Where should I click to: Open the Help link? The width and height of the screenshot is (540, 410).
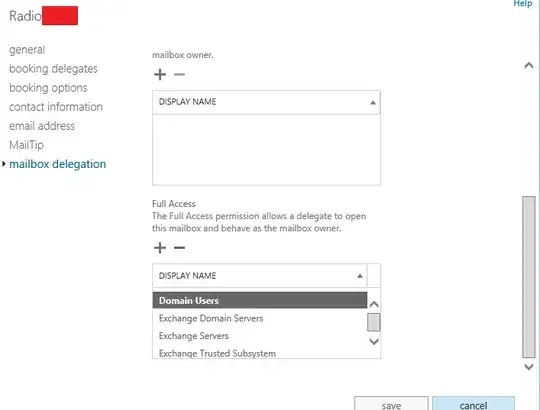(522, 3)
